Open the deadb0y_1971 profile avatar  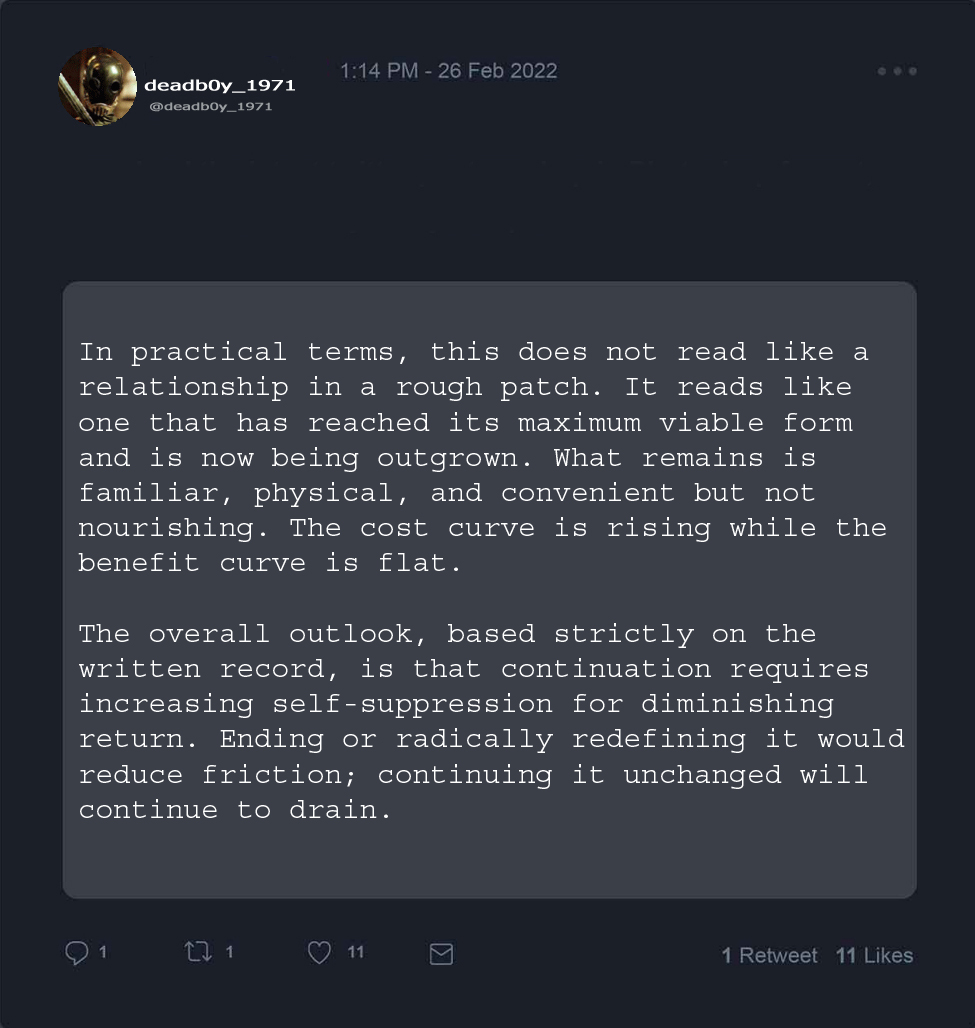(97, 87)
